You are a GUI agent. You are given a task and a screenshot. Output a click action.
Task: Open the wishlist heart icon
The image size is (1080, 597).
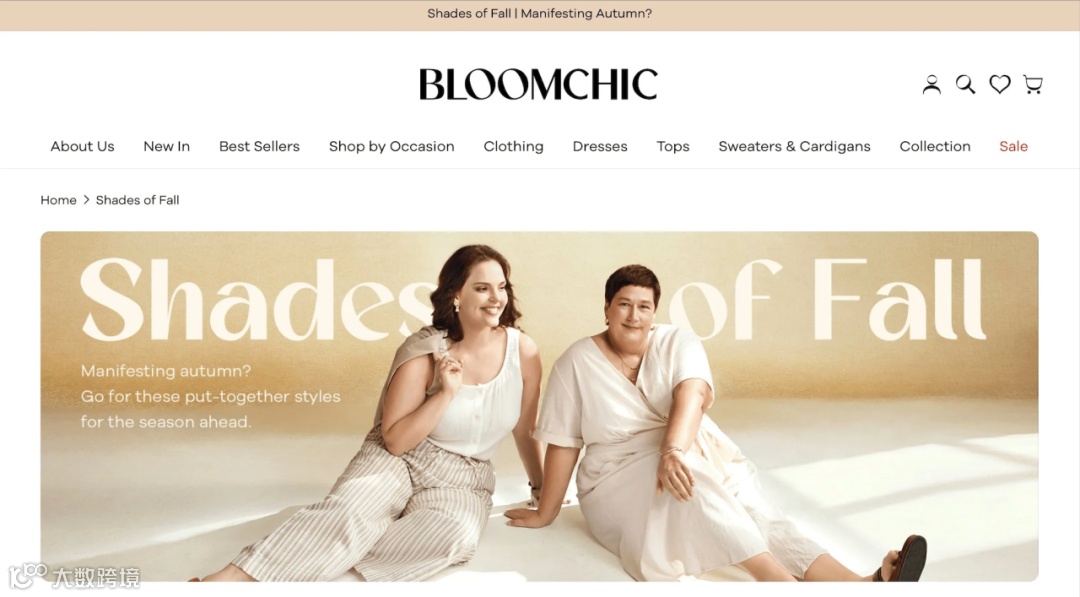pos(999,84)
